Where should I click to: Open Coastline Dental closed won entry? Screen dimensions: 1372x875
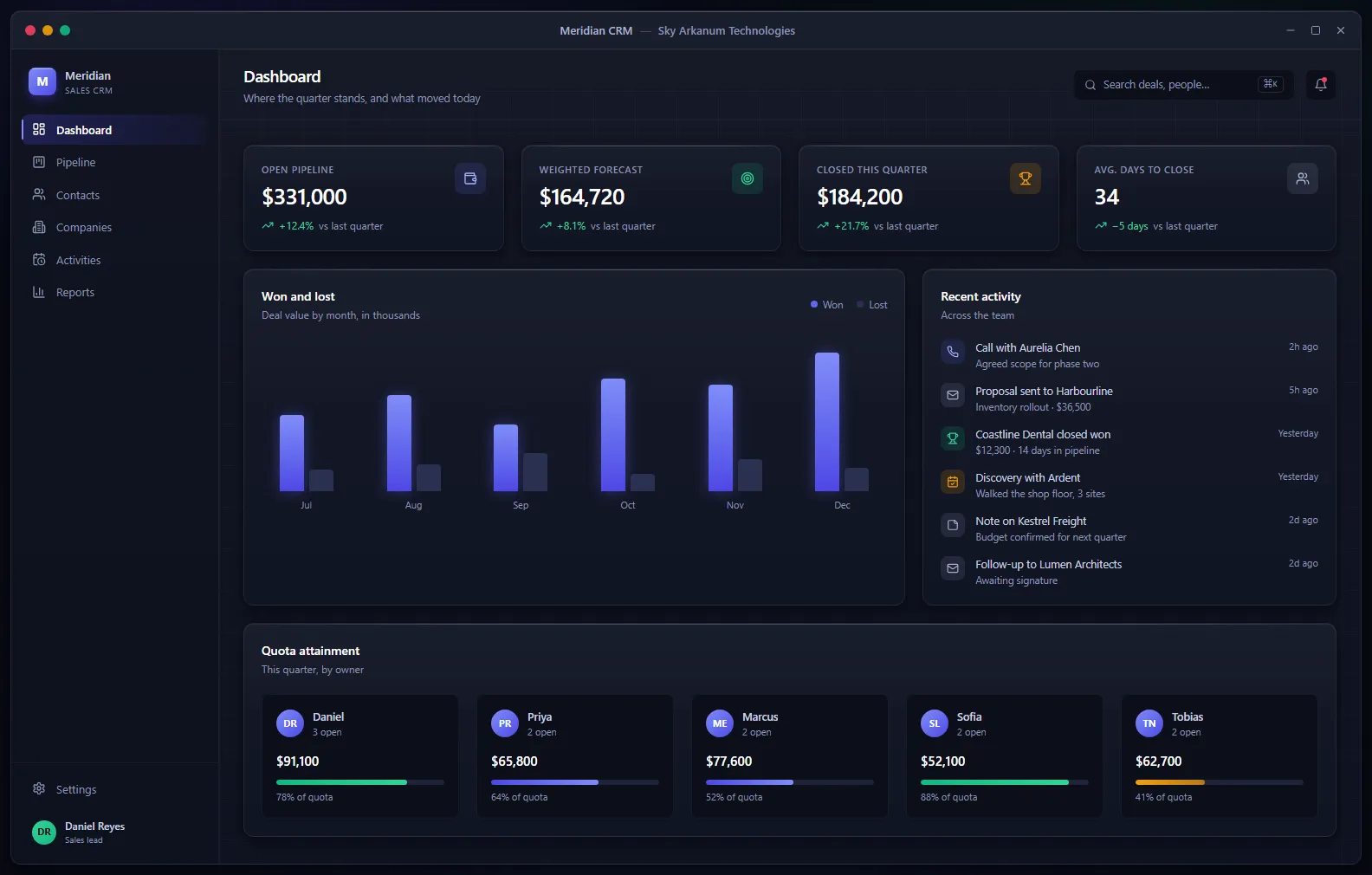(x=1129, y=442)
